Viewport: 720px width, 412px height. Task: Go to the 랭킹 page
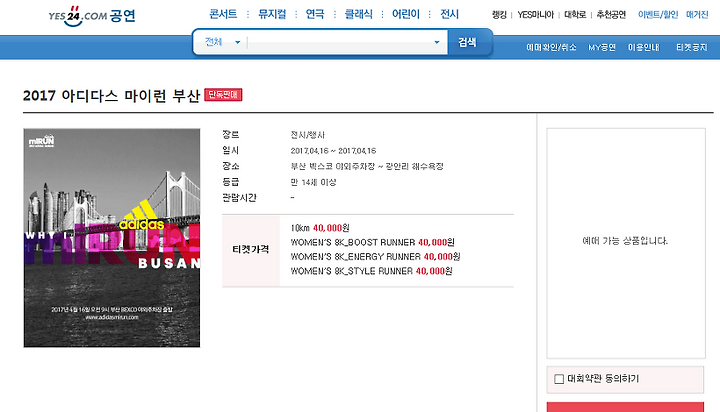pos(499,15)
